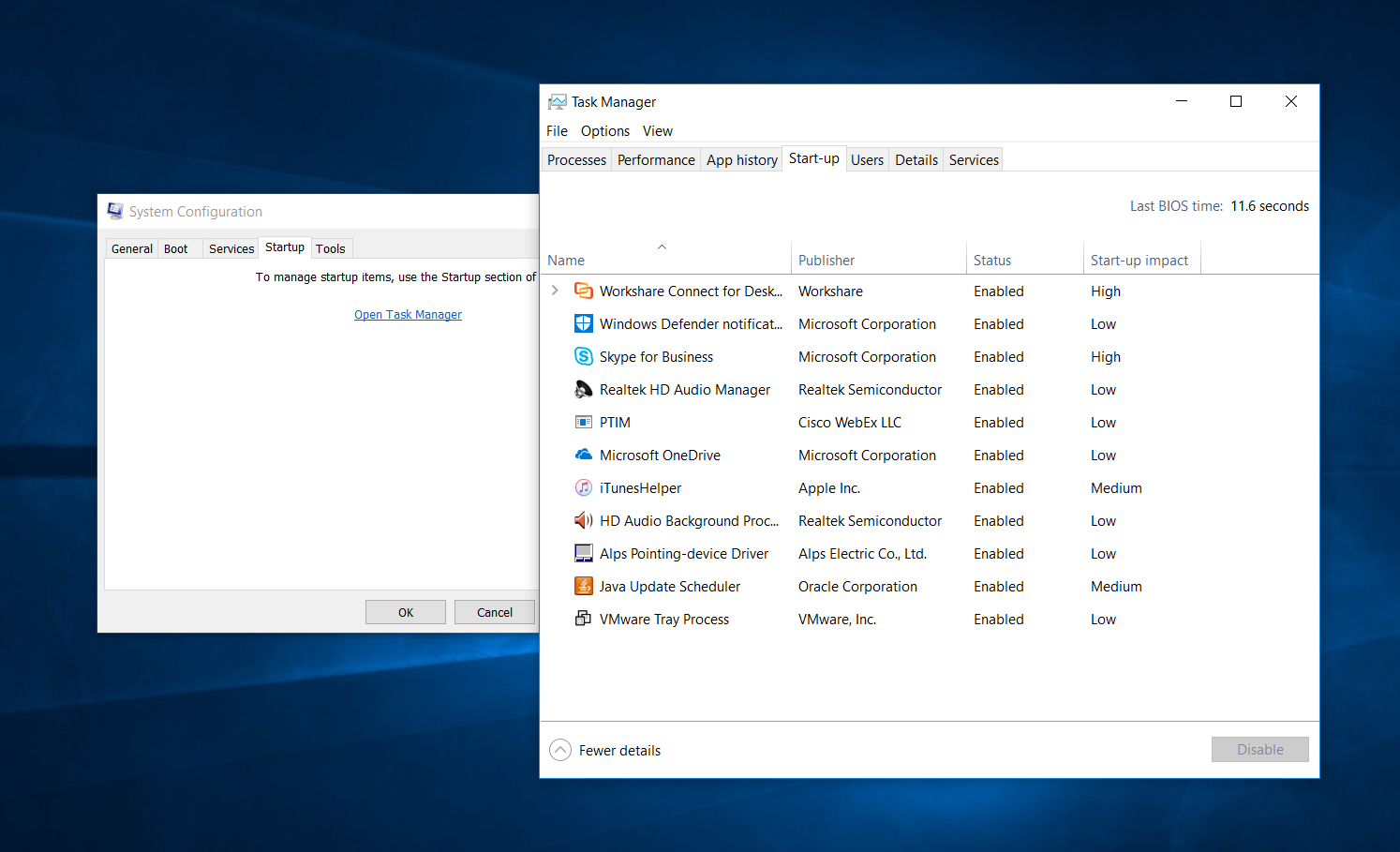This screenshot has width=1400, height=852.
Task: Click the Realtek HD Audio Manager icon
Action: (x=583, y=389)
